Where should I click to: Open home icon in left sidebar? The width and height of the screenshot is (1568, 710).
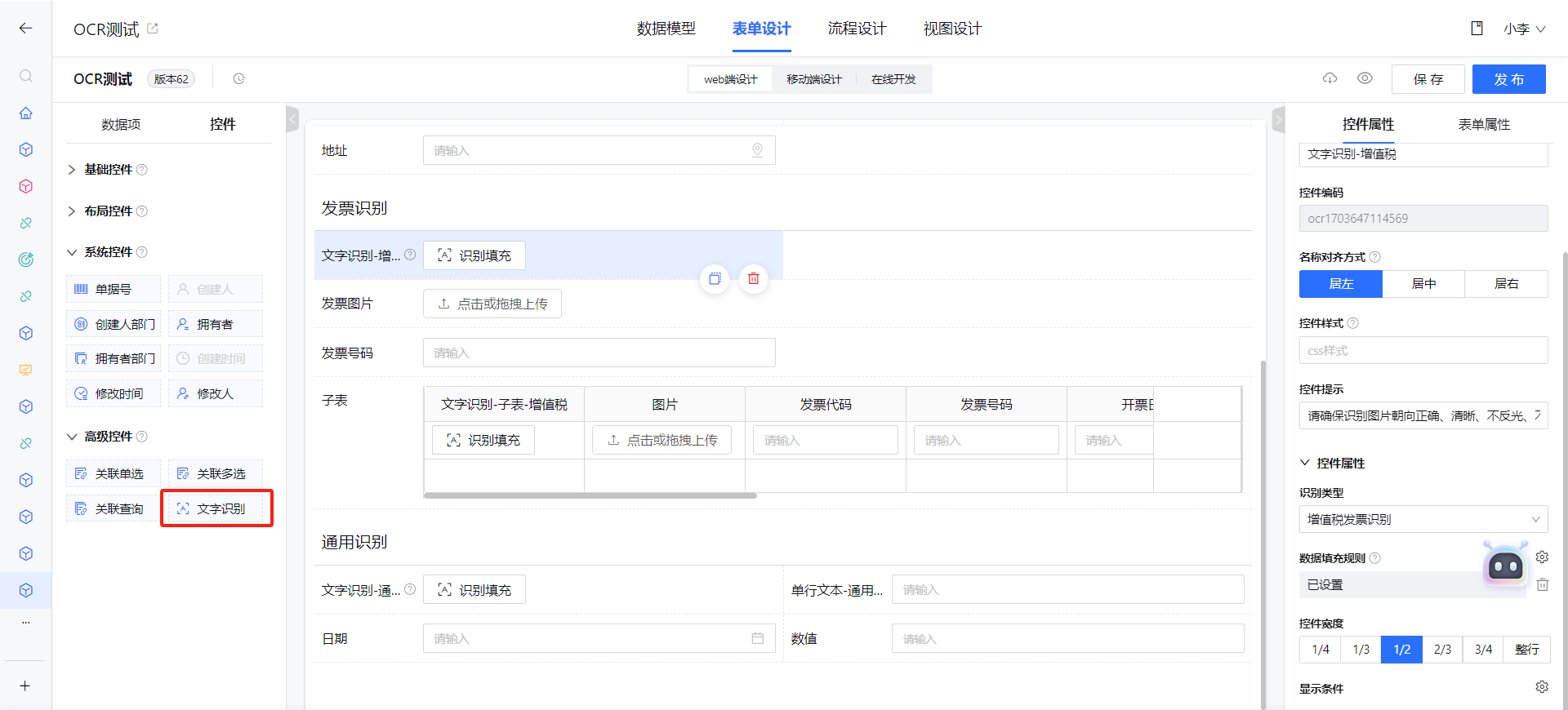(26, 113)
